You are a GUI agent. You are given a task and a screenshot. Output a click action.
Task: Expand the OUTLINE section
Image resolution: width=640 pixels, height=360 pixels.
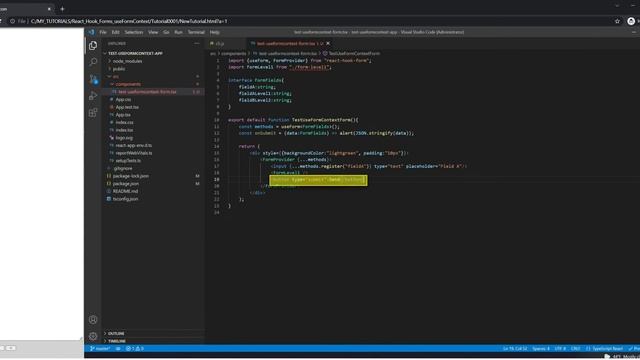click(116, 333)
